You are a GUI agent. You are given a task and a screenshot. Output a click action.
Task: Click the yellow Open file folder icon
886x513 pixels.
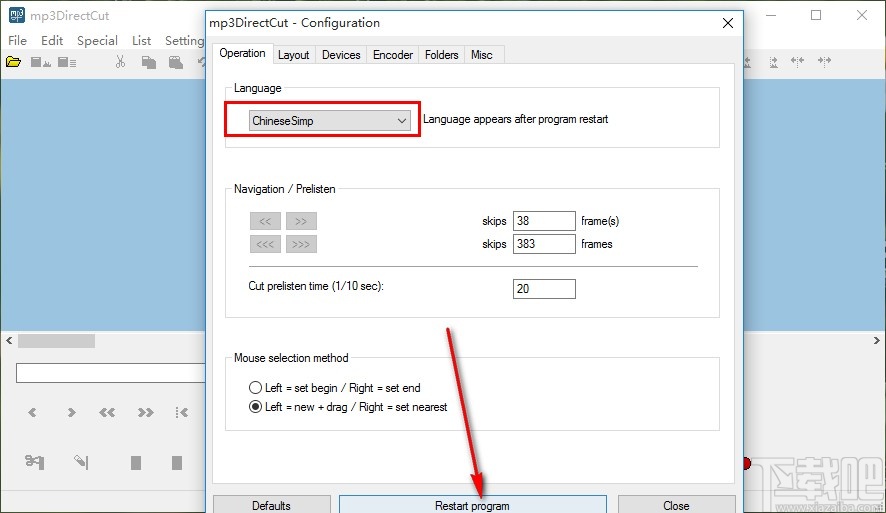coord(14,62)
